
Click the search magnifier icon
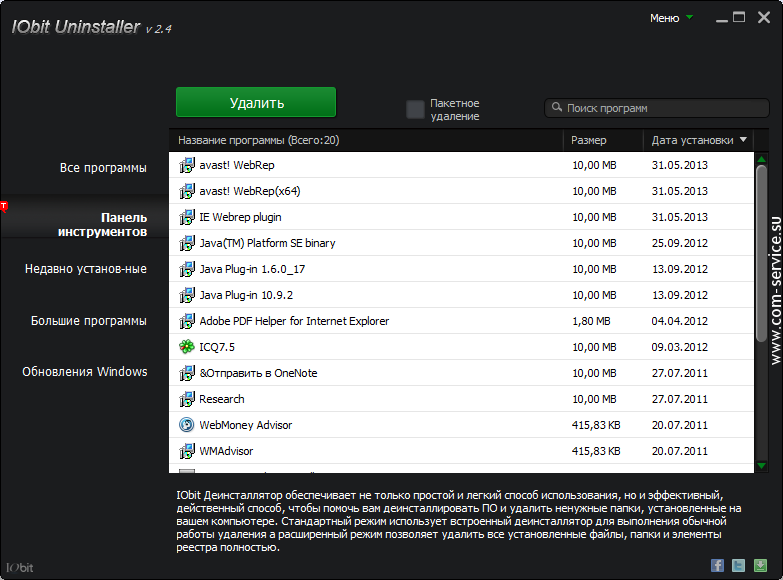tap(557, 107)
